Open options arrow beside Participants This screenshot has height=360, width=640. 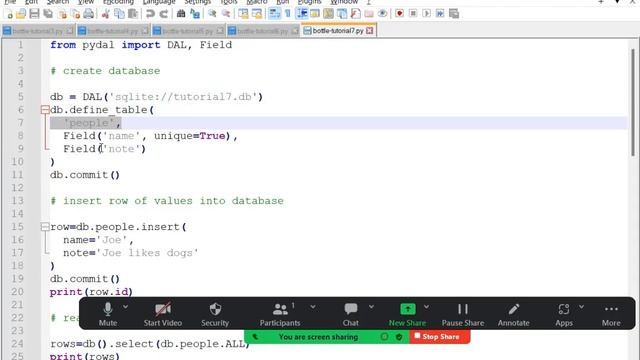click(313, 307)
